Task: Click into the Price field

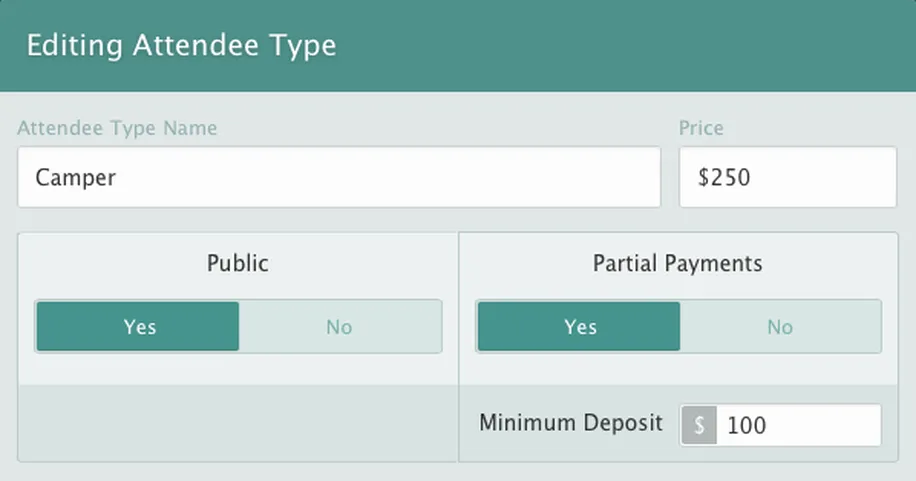Action: (788, 178)
